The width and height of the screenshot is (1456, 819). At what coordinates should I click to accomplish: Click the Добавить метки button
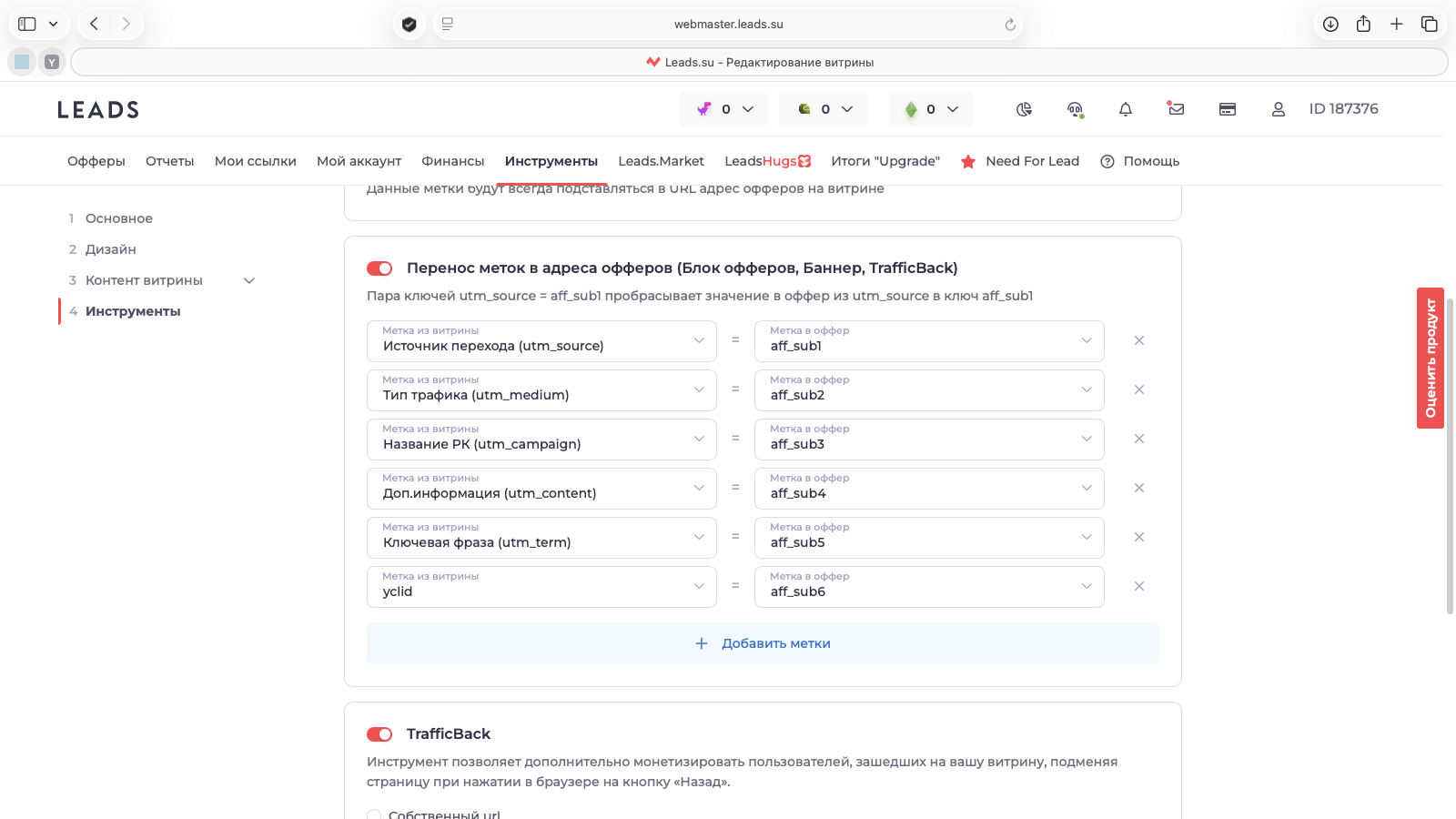tap(763, 643)
